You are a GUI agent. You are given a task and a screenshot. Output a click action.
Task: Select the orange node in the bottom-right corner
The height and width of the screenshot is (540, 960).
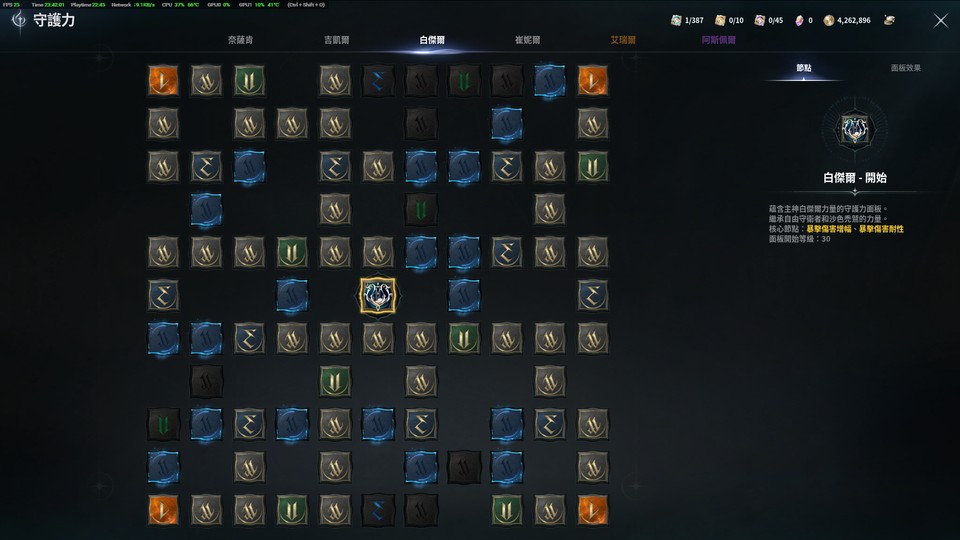(592, 510)
